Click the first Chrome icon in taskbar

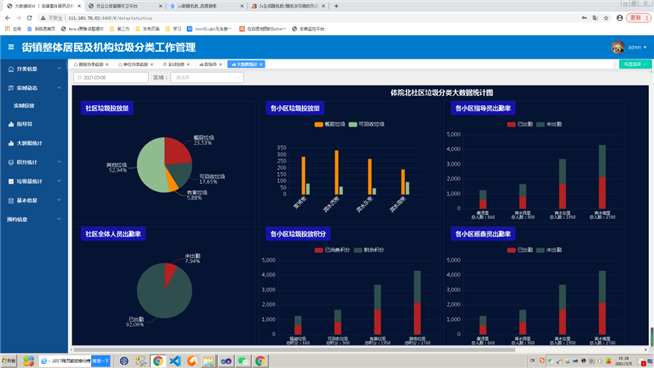coord(158,360)
